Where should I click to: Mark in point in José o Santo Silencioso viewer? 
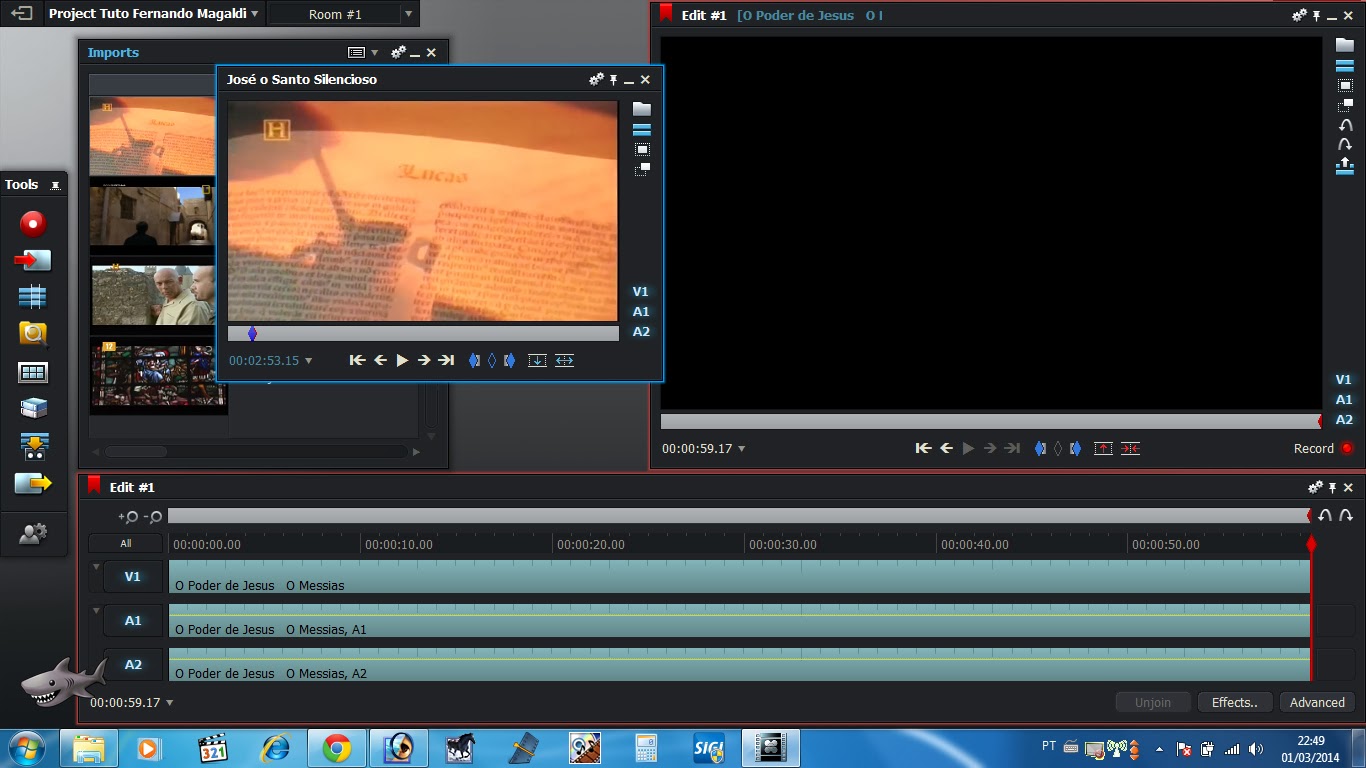click(x=474, y=360)
